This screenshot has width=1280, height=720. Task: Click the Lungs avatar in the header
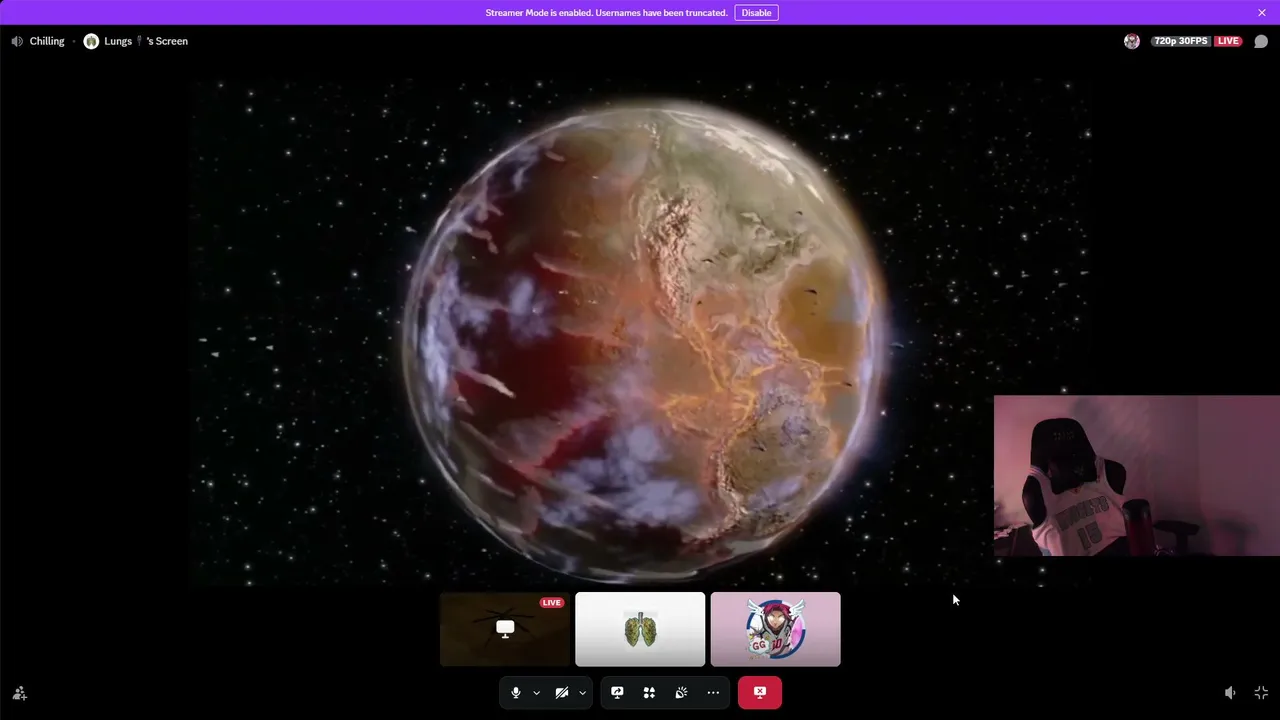coord(91,41)
